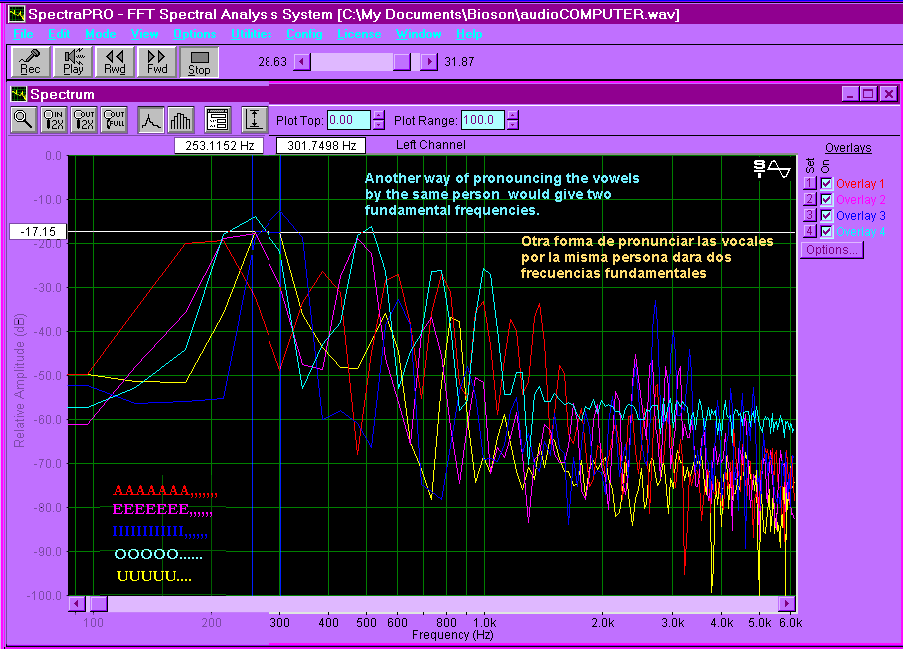
Task: Select the bar graph display icon
Action: (181, 120)
